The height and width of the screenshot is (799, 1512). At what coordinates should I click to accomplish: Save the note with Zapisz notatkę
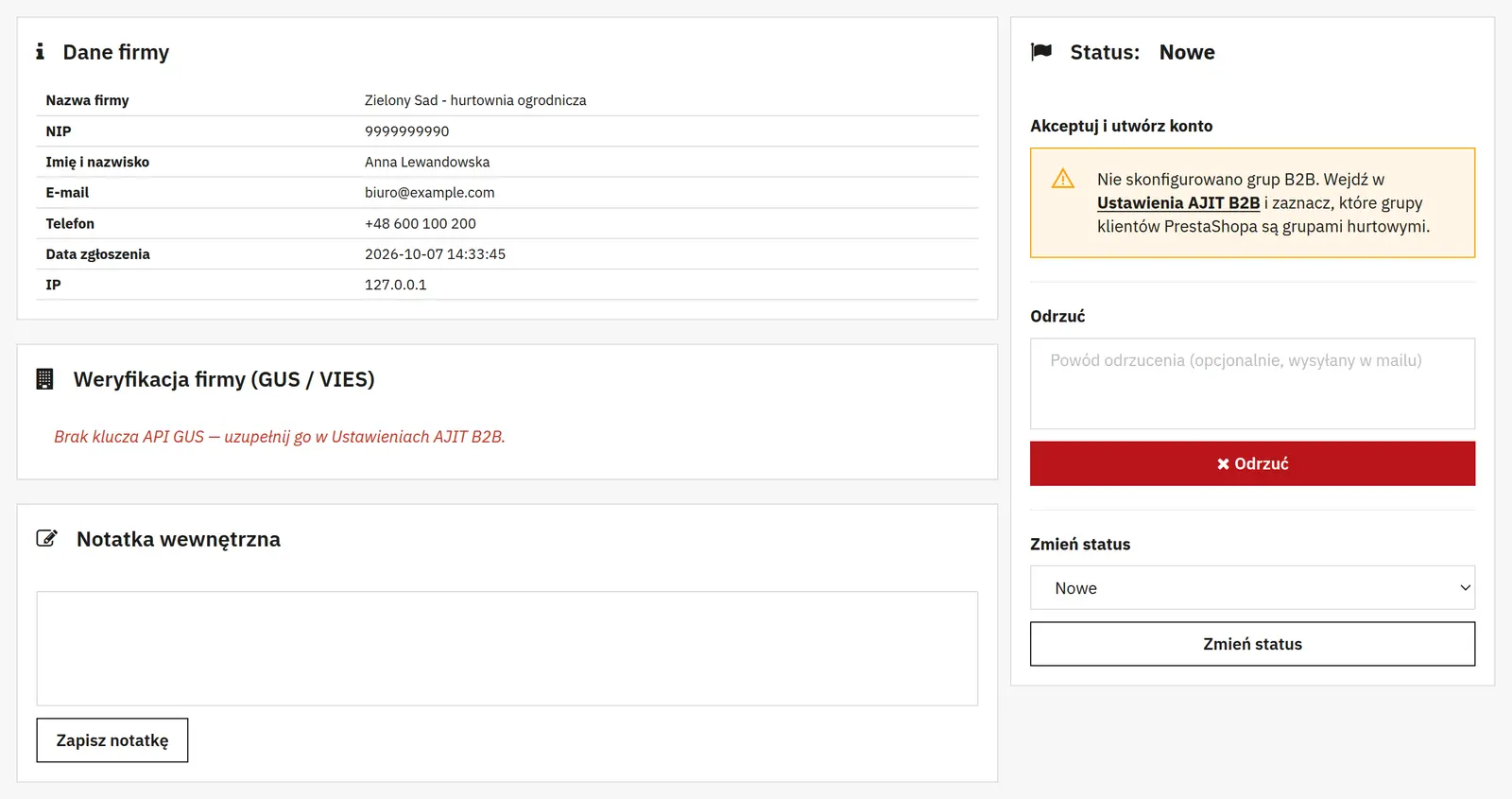pos(112,740)
